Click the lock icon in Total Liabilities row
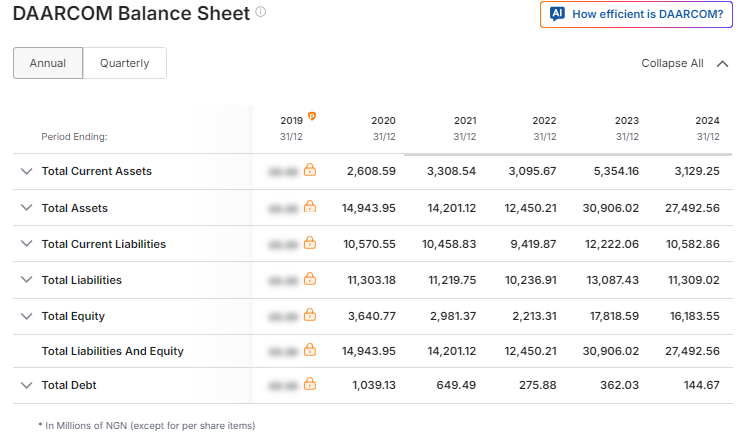The height and width of the screenshot is (436, 742). pyautogui.click(x=310, y=278)
